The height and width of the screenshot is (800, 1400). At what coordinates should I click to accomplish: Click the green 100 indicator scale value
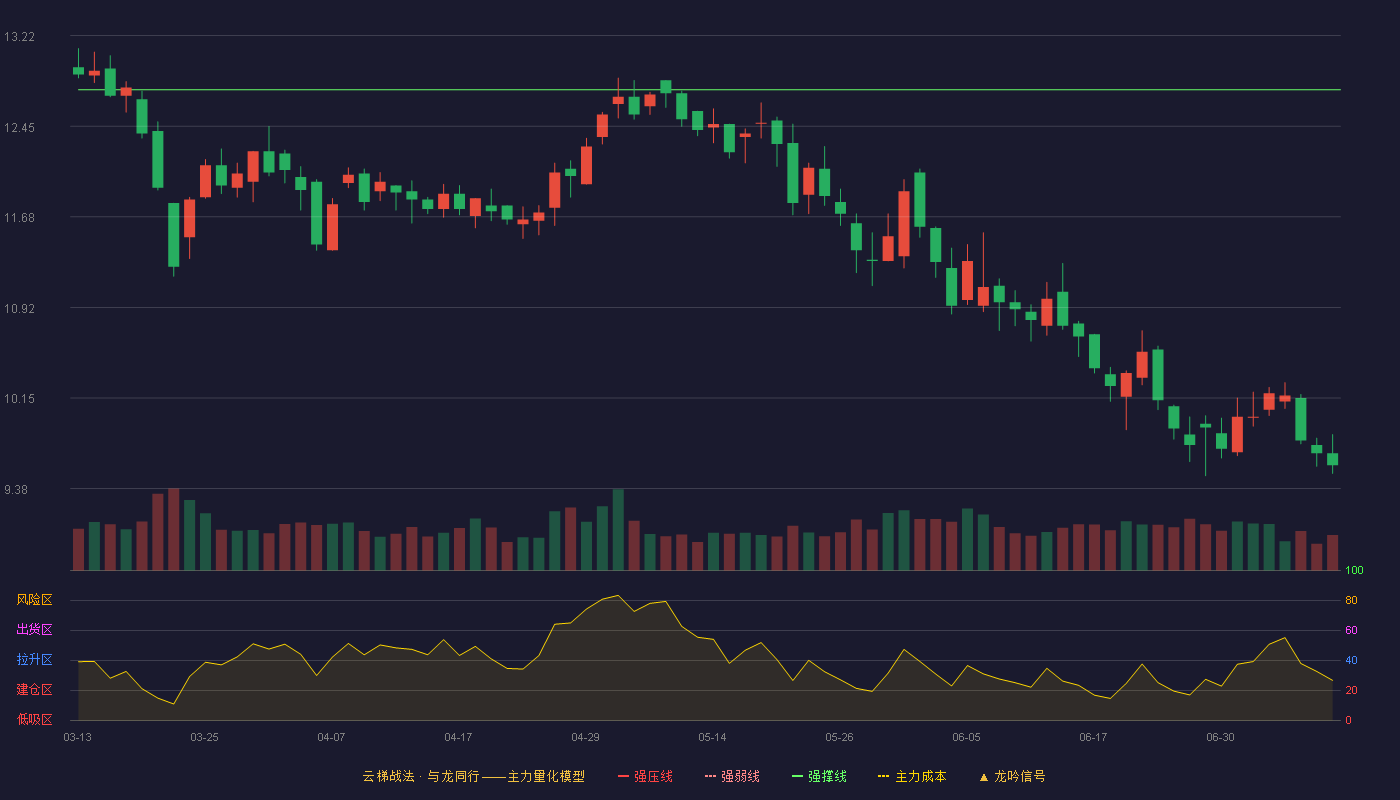click(x=1354, y=571)
